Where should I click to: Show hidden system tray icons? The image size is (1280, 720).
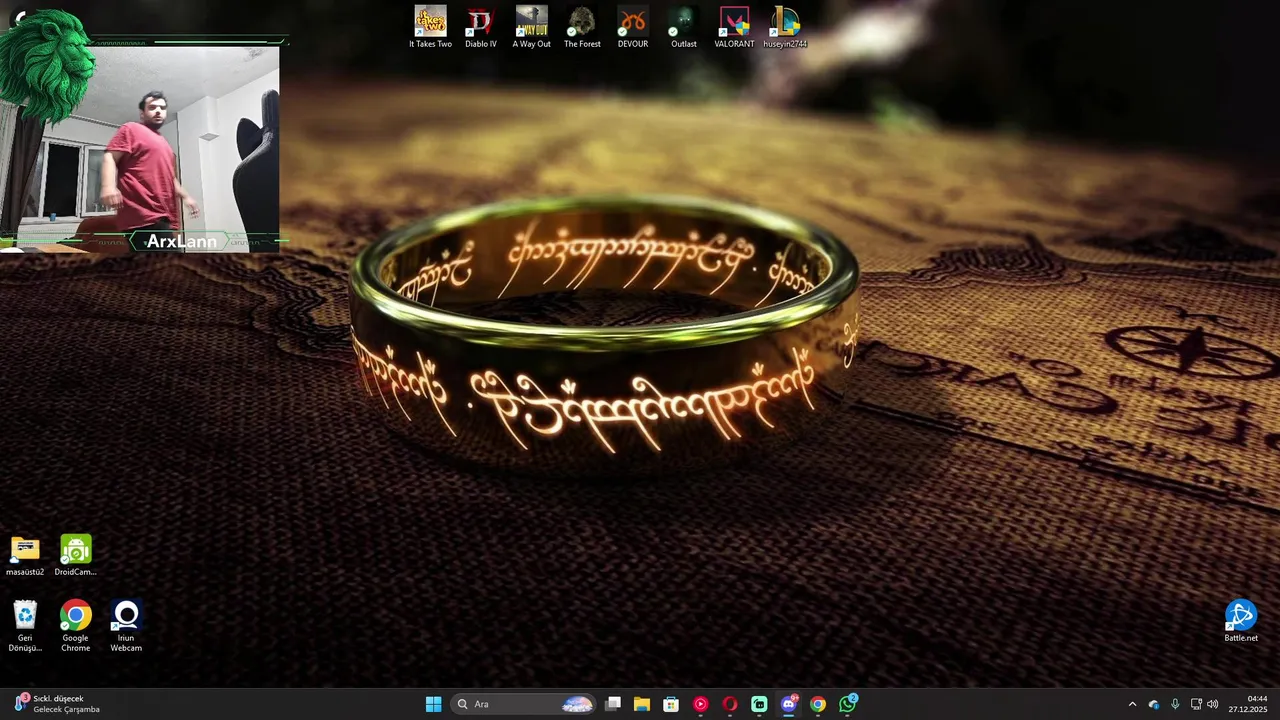tap(1132, 704)
